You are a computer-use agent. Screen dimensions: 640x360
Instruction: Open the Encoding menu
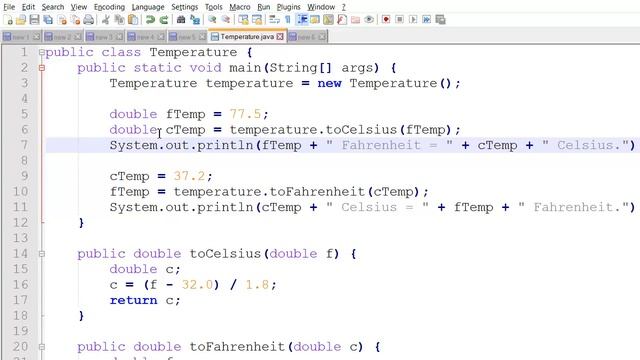109,7
